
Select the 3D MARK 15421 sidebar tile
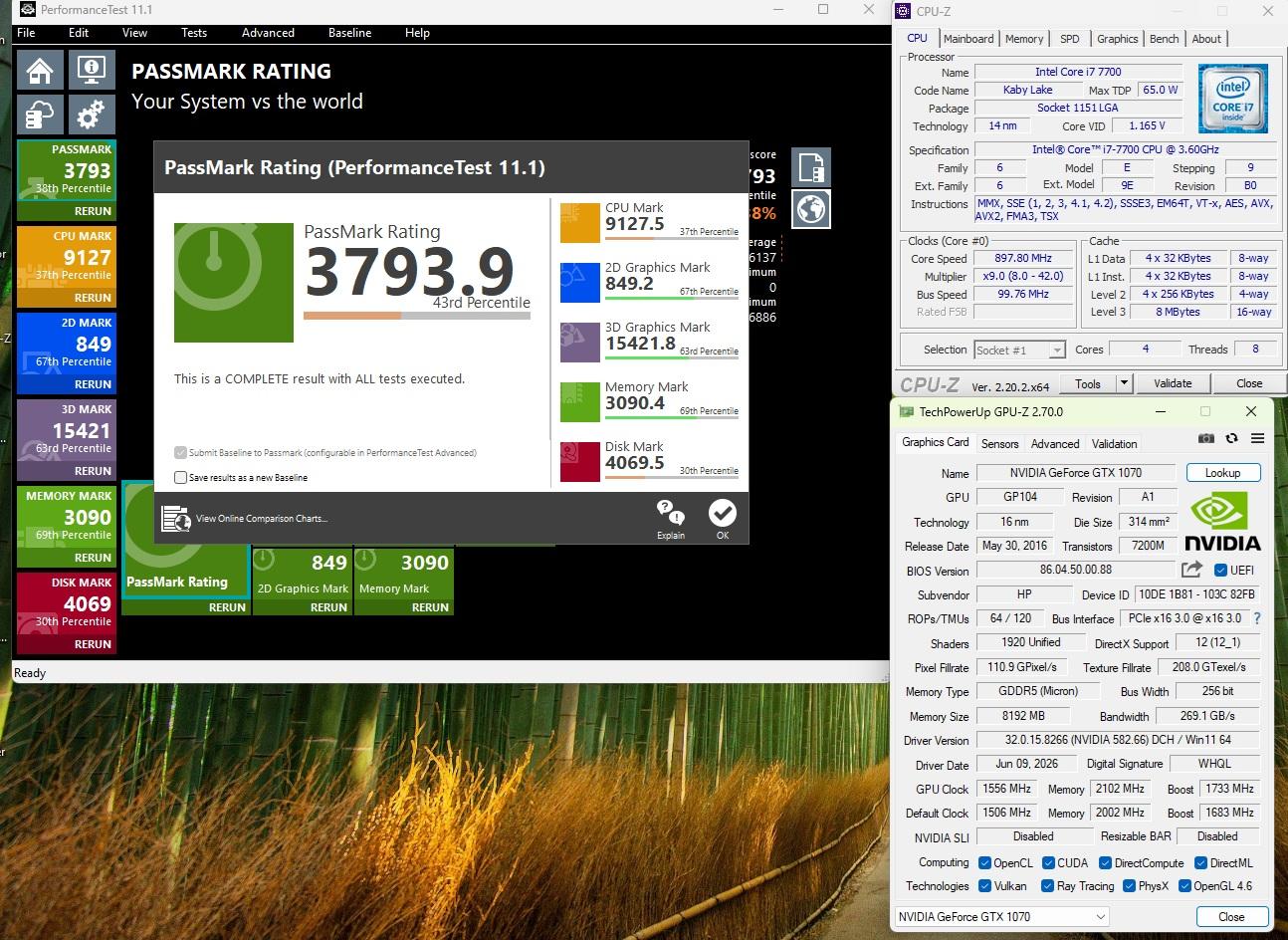tap(67, 439)
